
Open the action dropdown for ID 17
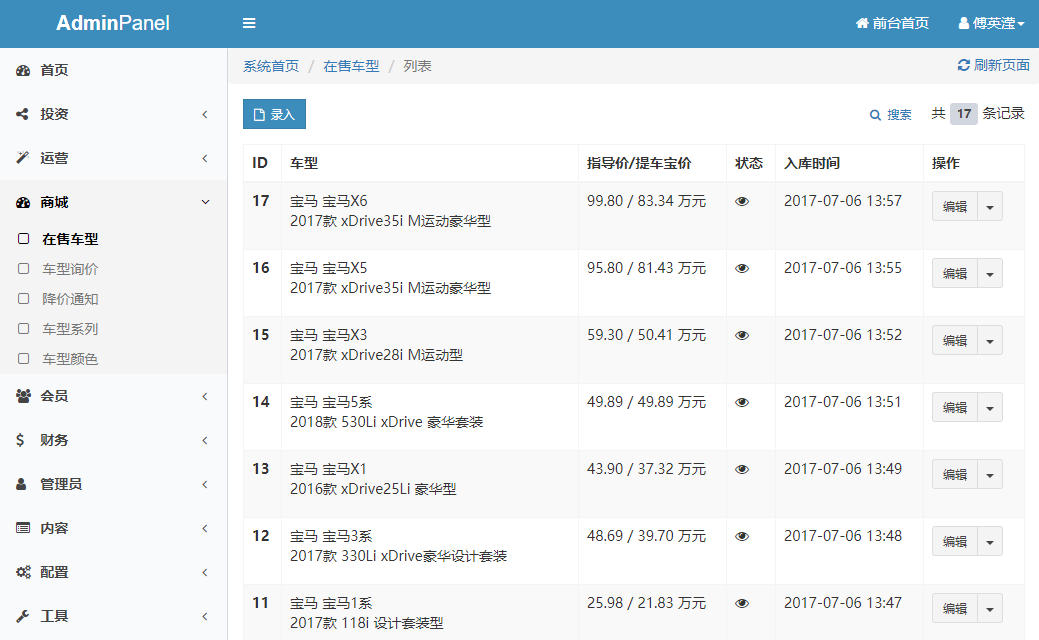990,207
